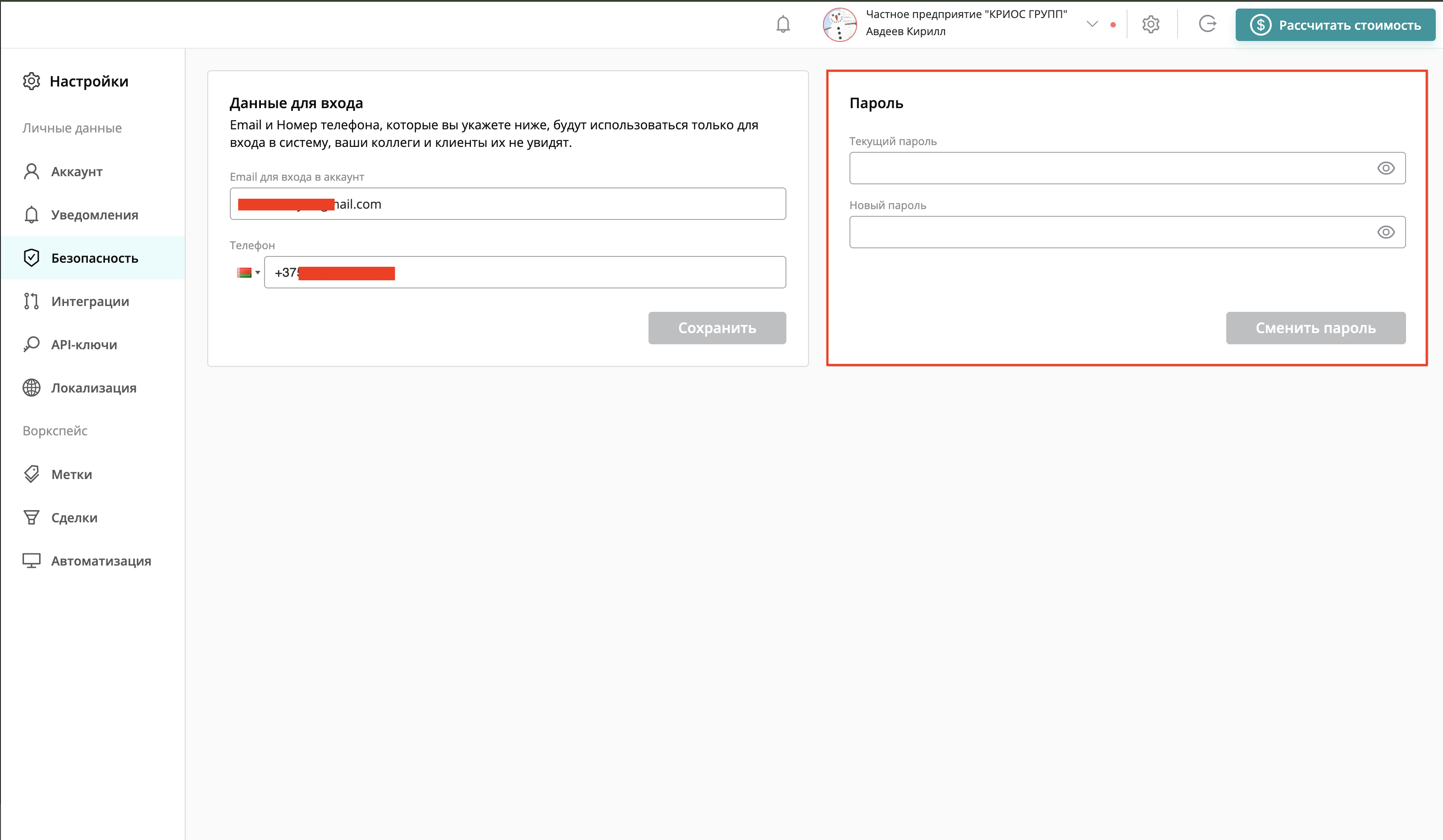Select the Безопасность shield menu item
This screenshot has width=1443, height=840.
tap(95, 258)
